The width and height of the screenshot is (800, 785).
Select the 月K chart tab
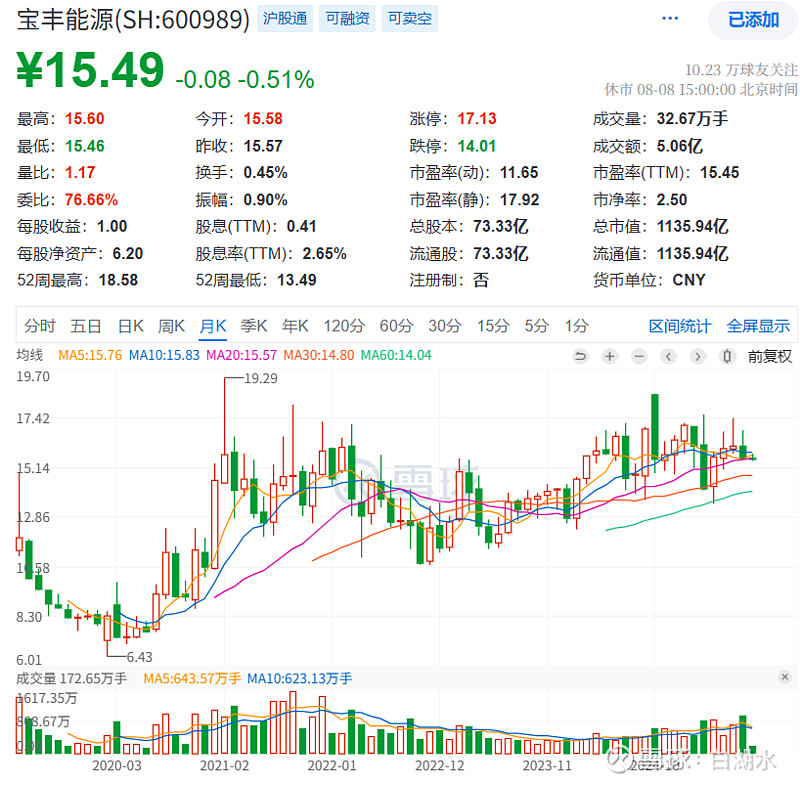click(213, 325)
